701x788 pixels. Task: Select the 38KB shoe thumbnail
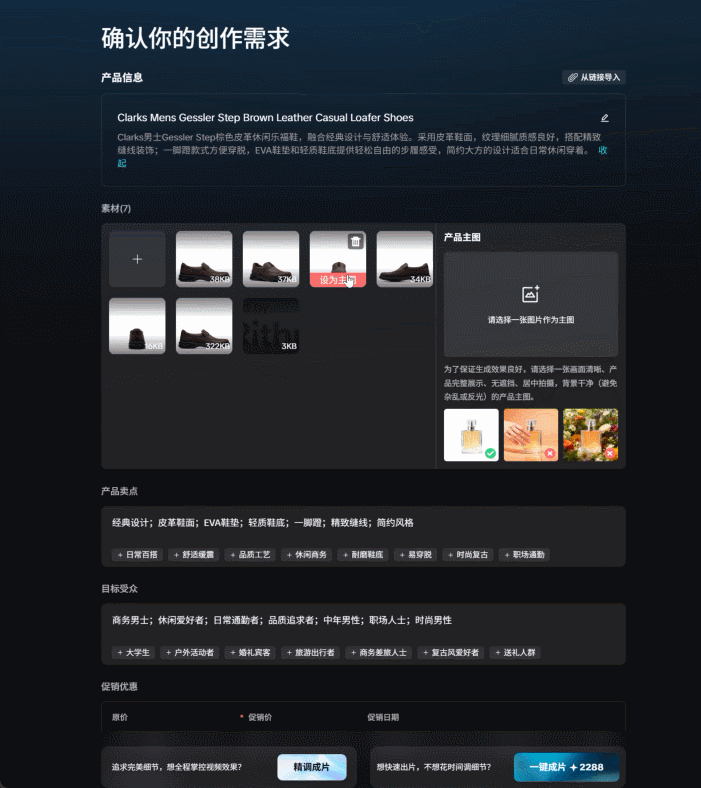point(204,259)
